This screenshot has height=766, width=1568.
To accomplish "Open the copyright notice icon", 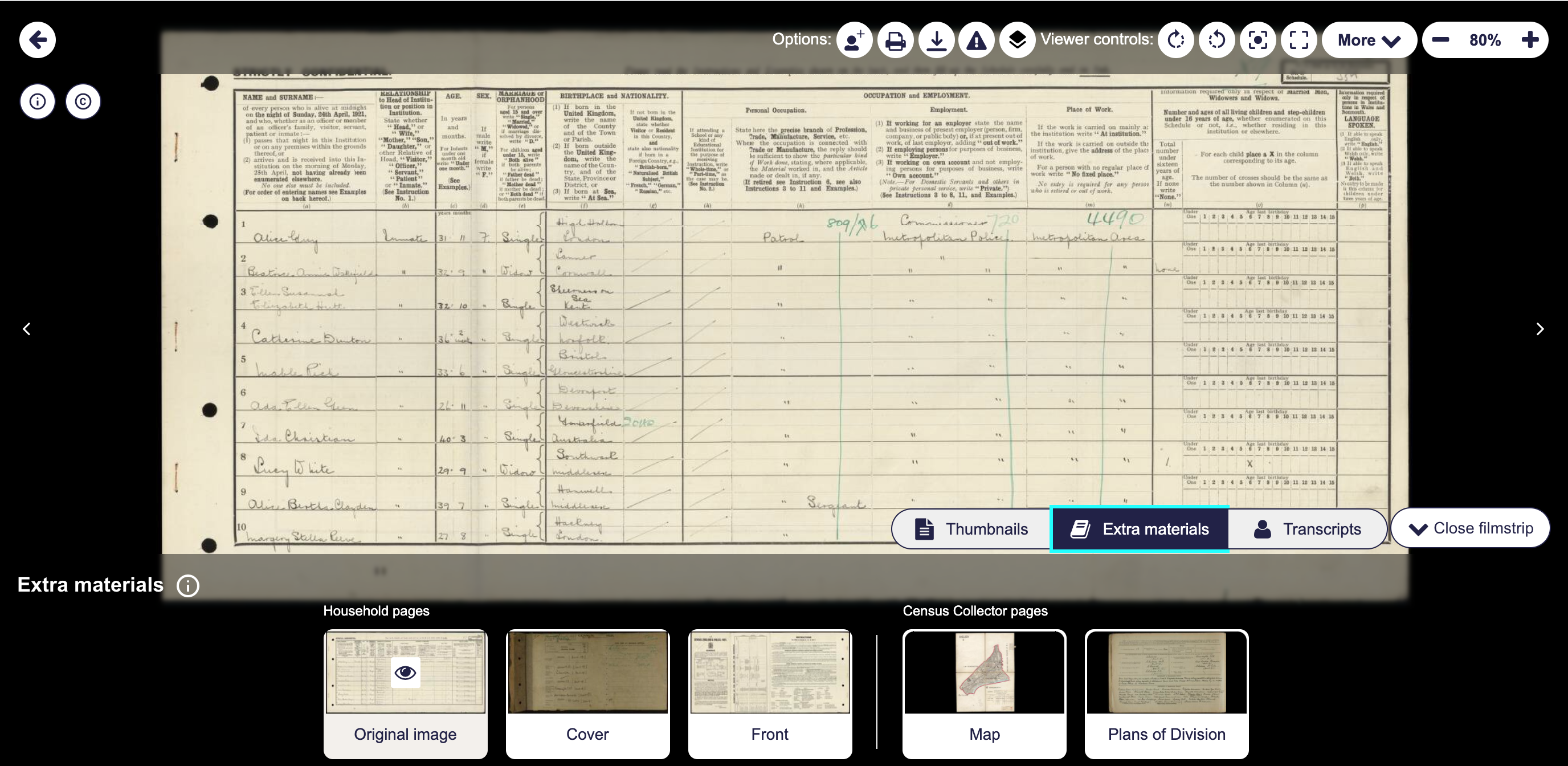I will pos(83,101).
